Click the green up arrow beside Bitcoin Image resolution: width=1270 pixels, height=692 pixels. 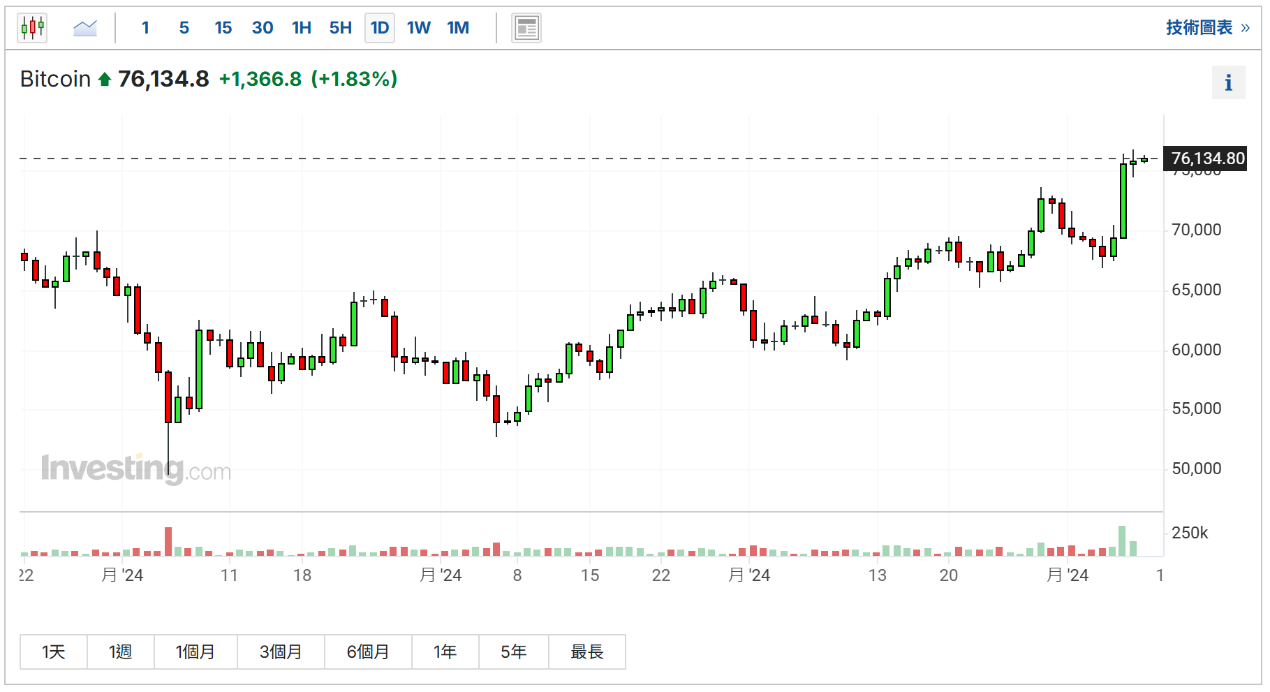(x=104, y=80)
